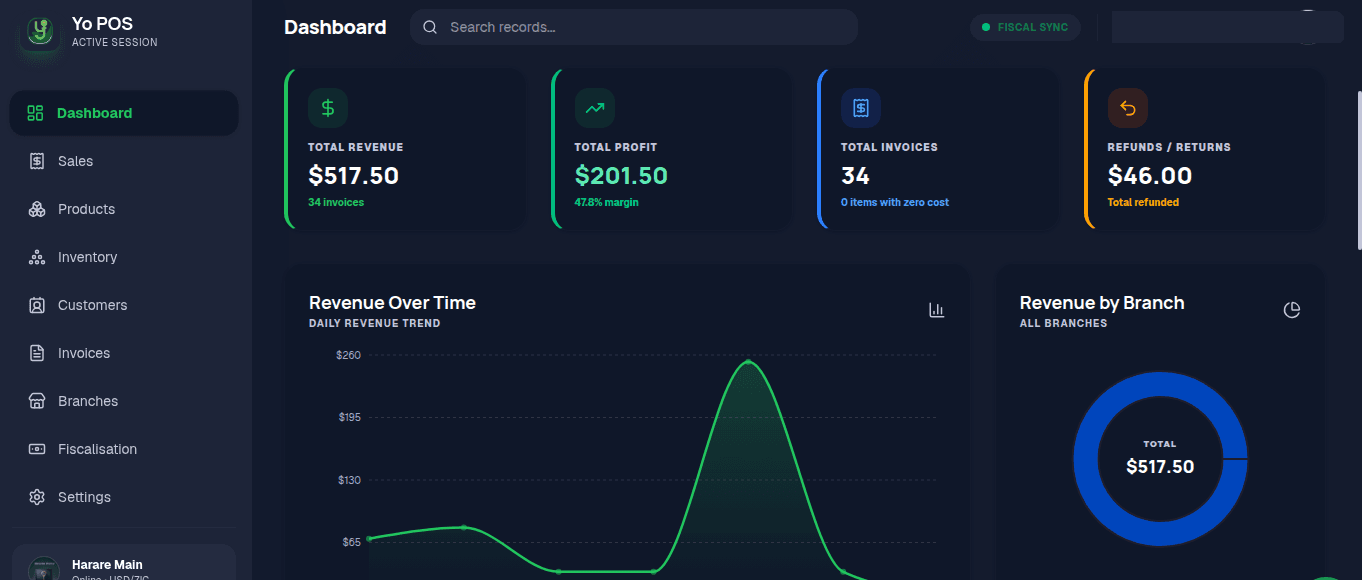1362x580 pixels.
Task: Click the Revenue by Branch heading
Action: 1102,303
